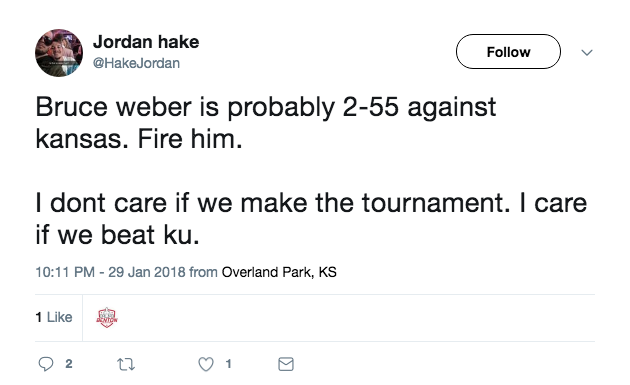630x385 pixels.
Task: Open the red Denton logo liker avatar
Action: (107, 317)
